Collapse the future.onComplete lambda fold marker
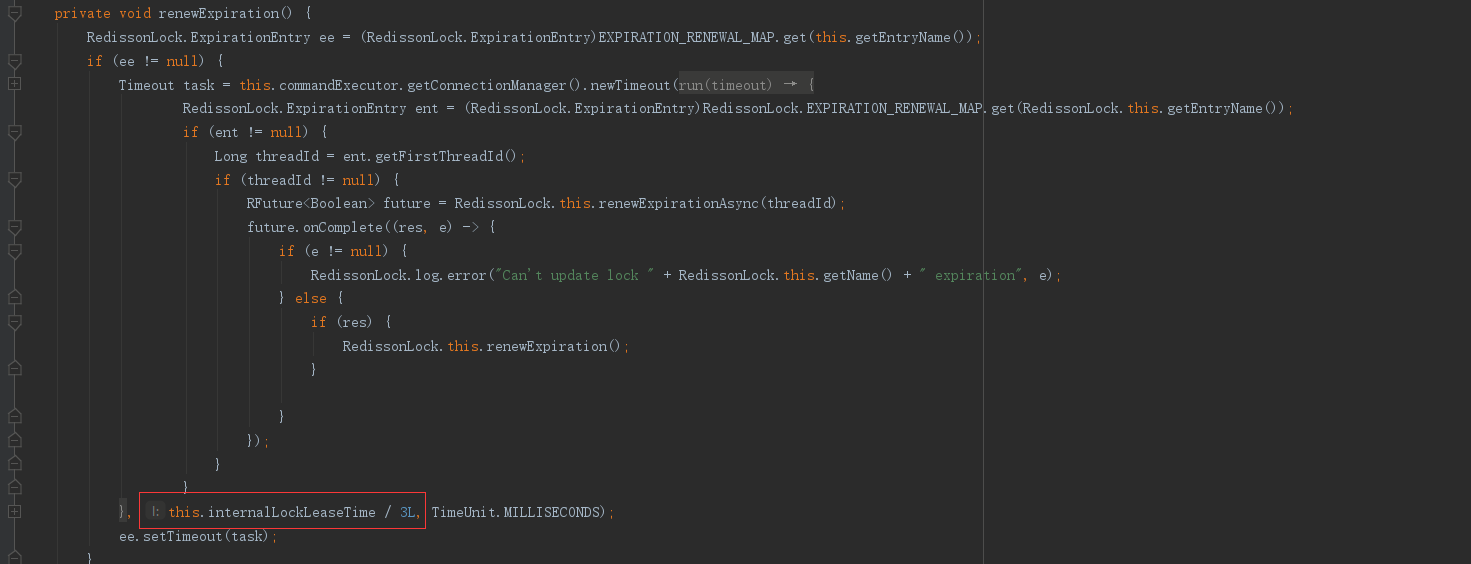 (14, 227)
